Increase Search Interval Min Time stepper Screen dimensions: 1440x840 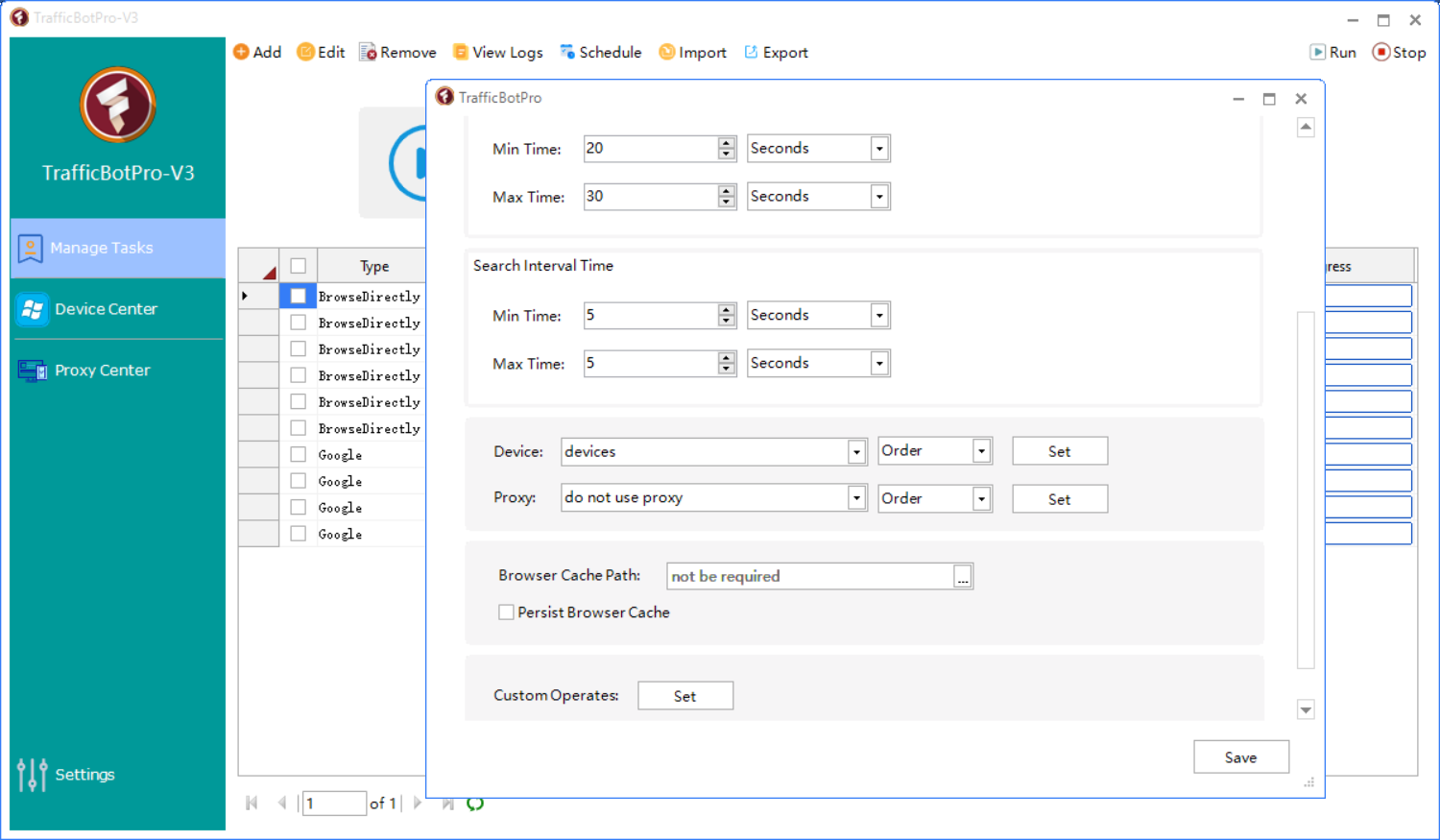(x=727, y=309)
